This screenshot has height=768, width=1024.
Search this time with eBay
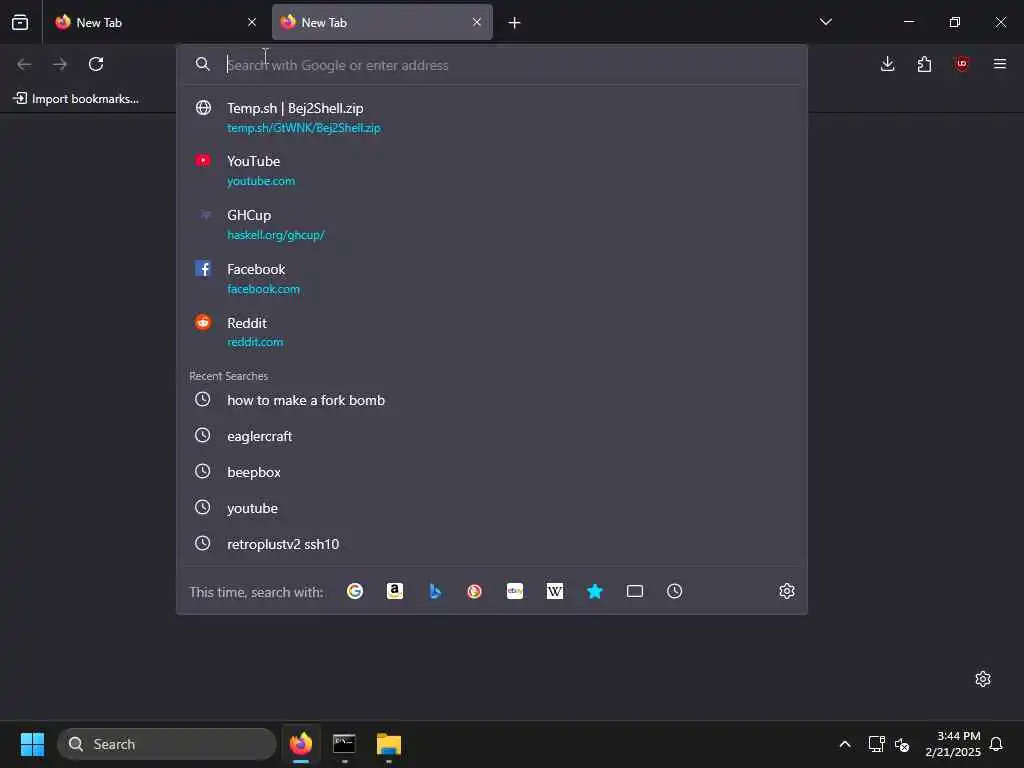coord(515,591)
